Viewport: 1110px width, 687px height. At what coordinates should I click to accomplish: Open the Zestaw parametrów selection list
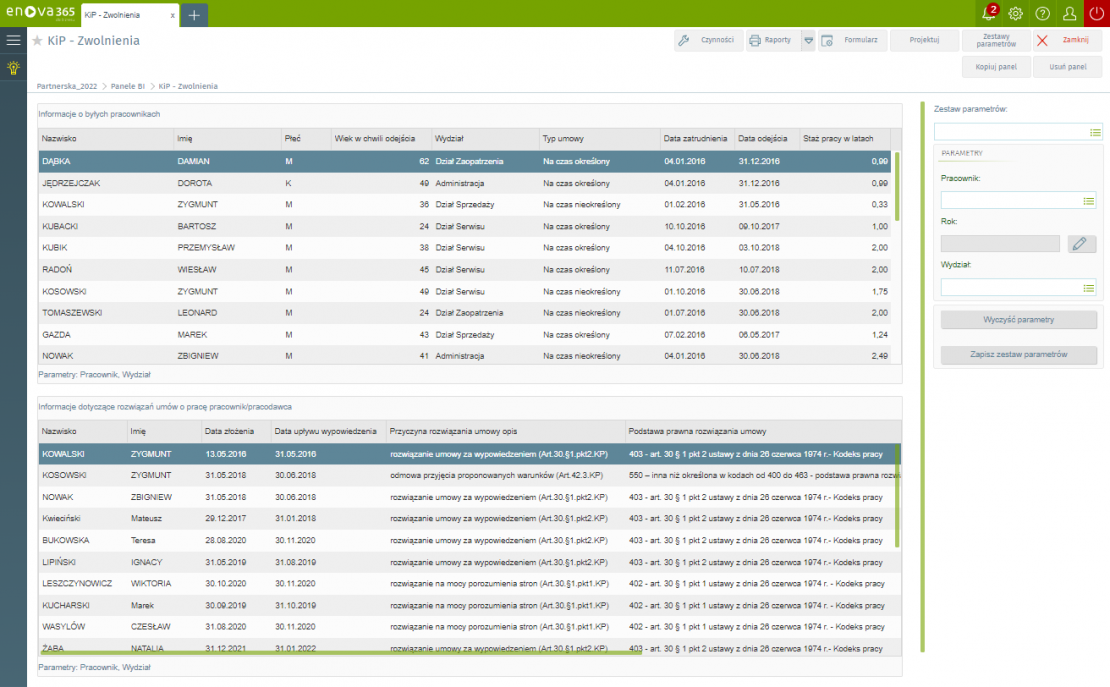click(1095, 132)
